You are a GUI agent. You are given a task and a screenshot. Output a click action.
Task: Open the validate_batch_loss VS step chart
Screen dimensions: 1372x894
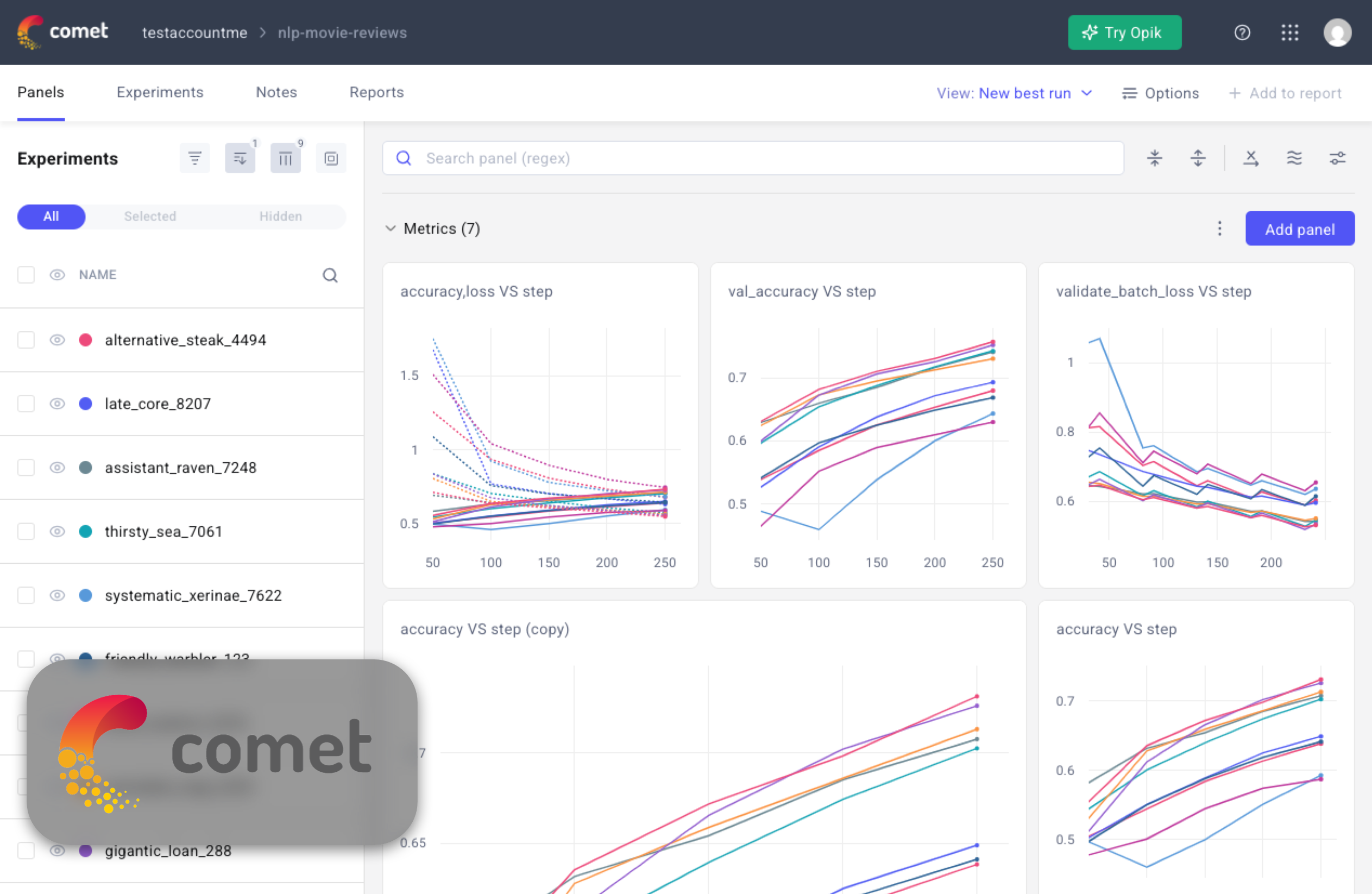tap(1196, 425)
